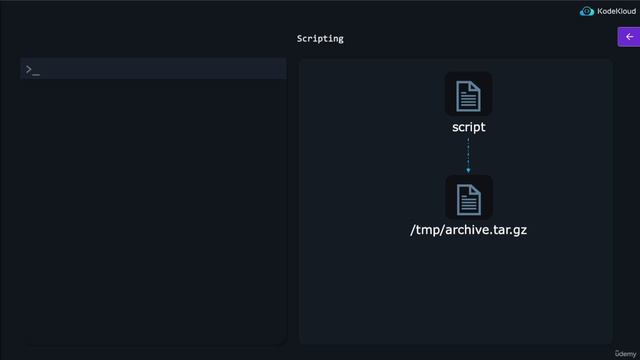The image size is (640, 360).
Task: Click the "Scripting" title text
Action: (x=320, y=39)
